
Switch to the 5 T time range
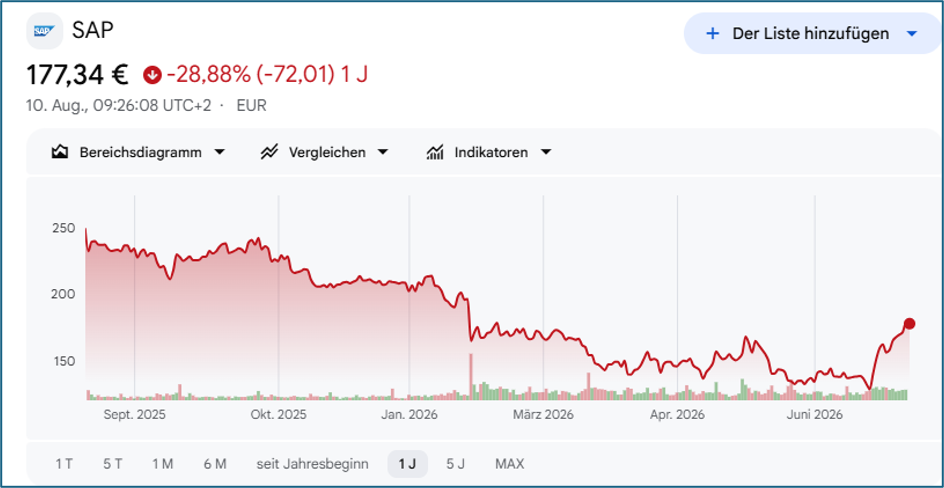pos(113,464)
